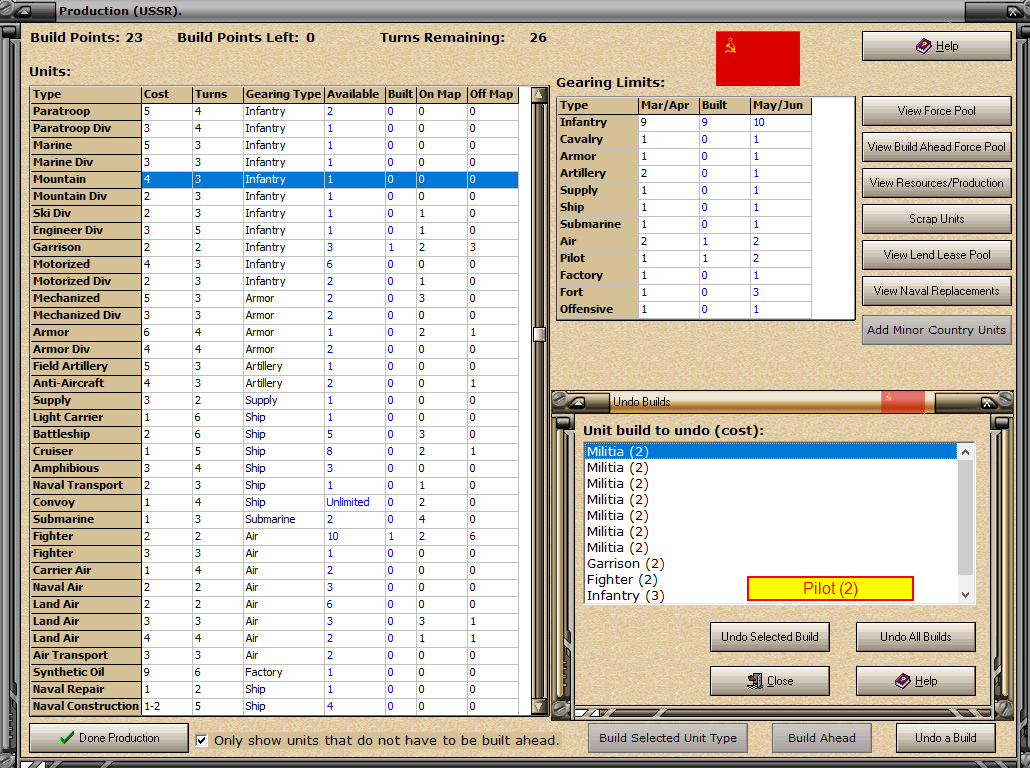1030x768 pixels.
Task: Click Build Selected Unit Type
Action: pyautogui.click(x=667, y=738)
